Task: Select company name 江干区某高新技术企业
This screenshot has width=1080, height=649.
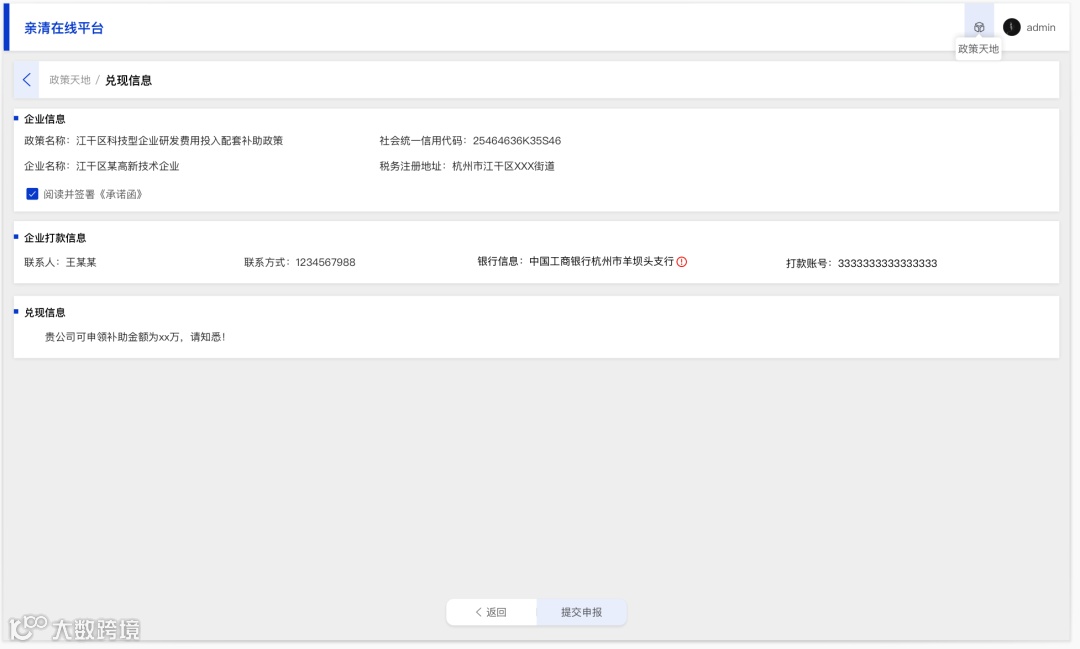Action: coord(127,166)
